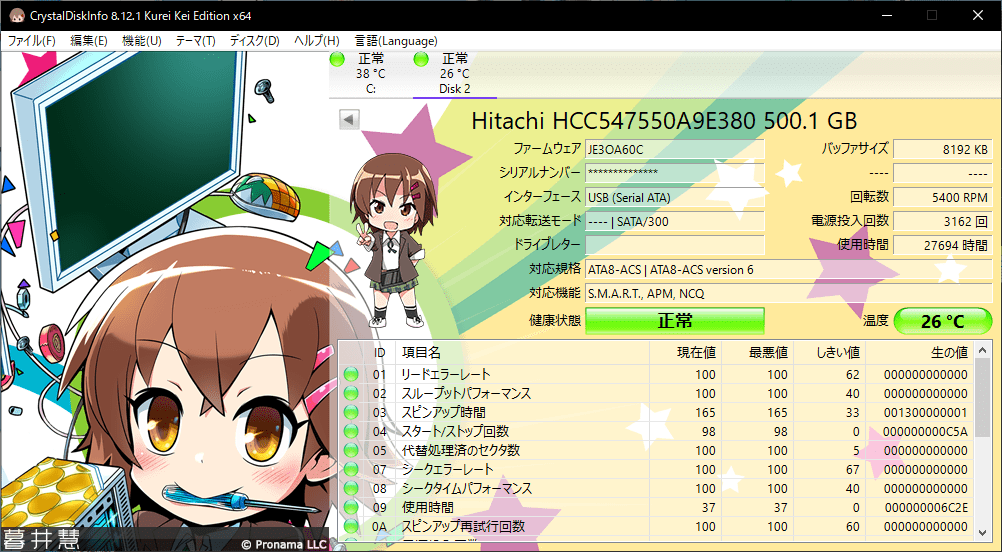Screen dimensions: 1002x552
Task: Click status indicator for 使用時間 attribute row
Action: coord(351,508)
